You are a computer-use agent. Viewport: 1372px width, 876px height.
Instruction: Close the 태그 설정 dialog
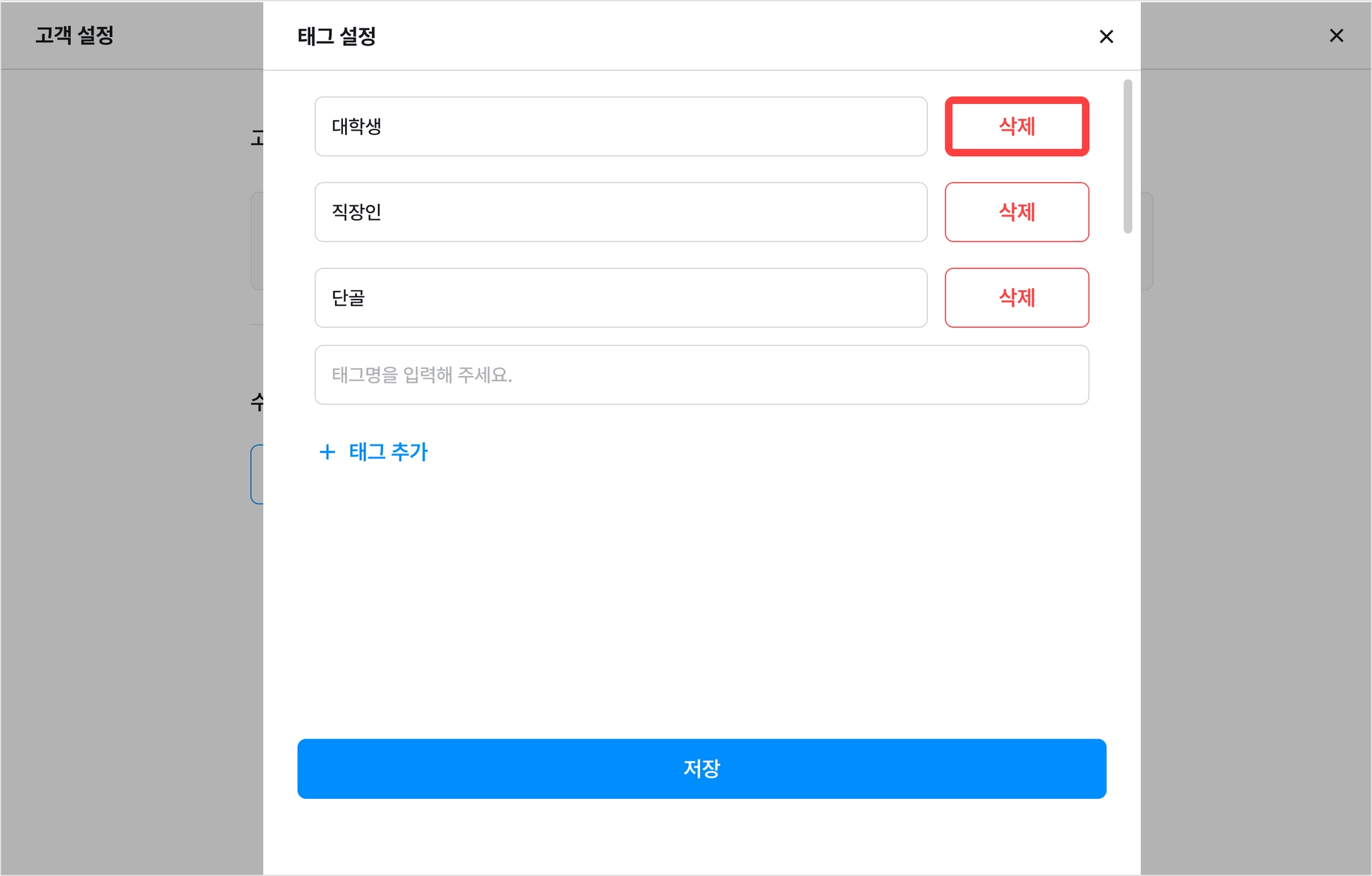pos(1106,36)
